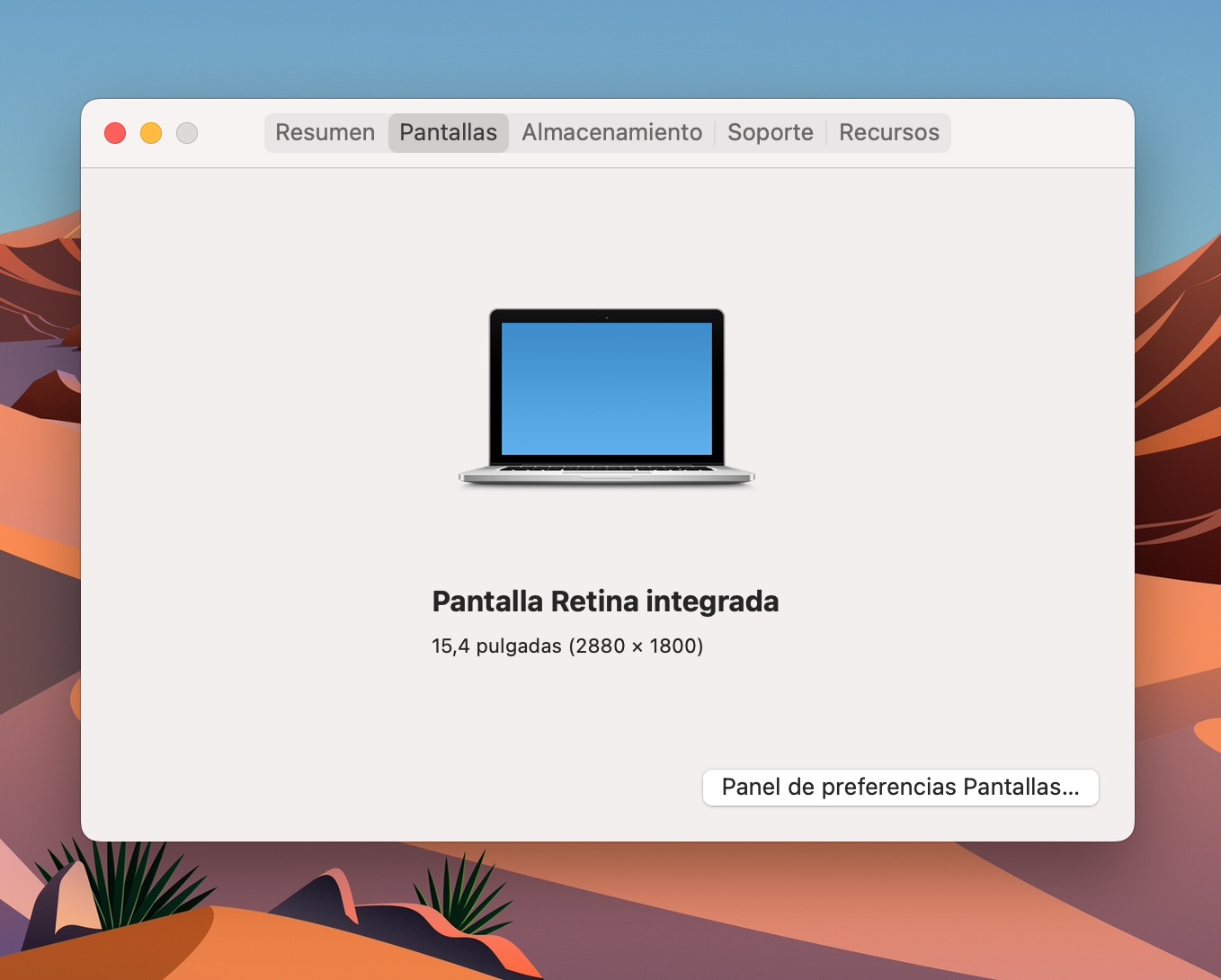Open the Almacenamiento tab
This screenshot has height=980, width=1221.
tap(611, 133)
